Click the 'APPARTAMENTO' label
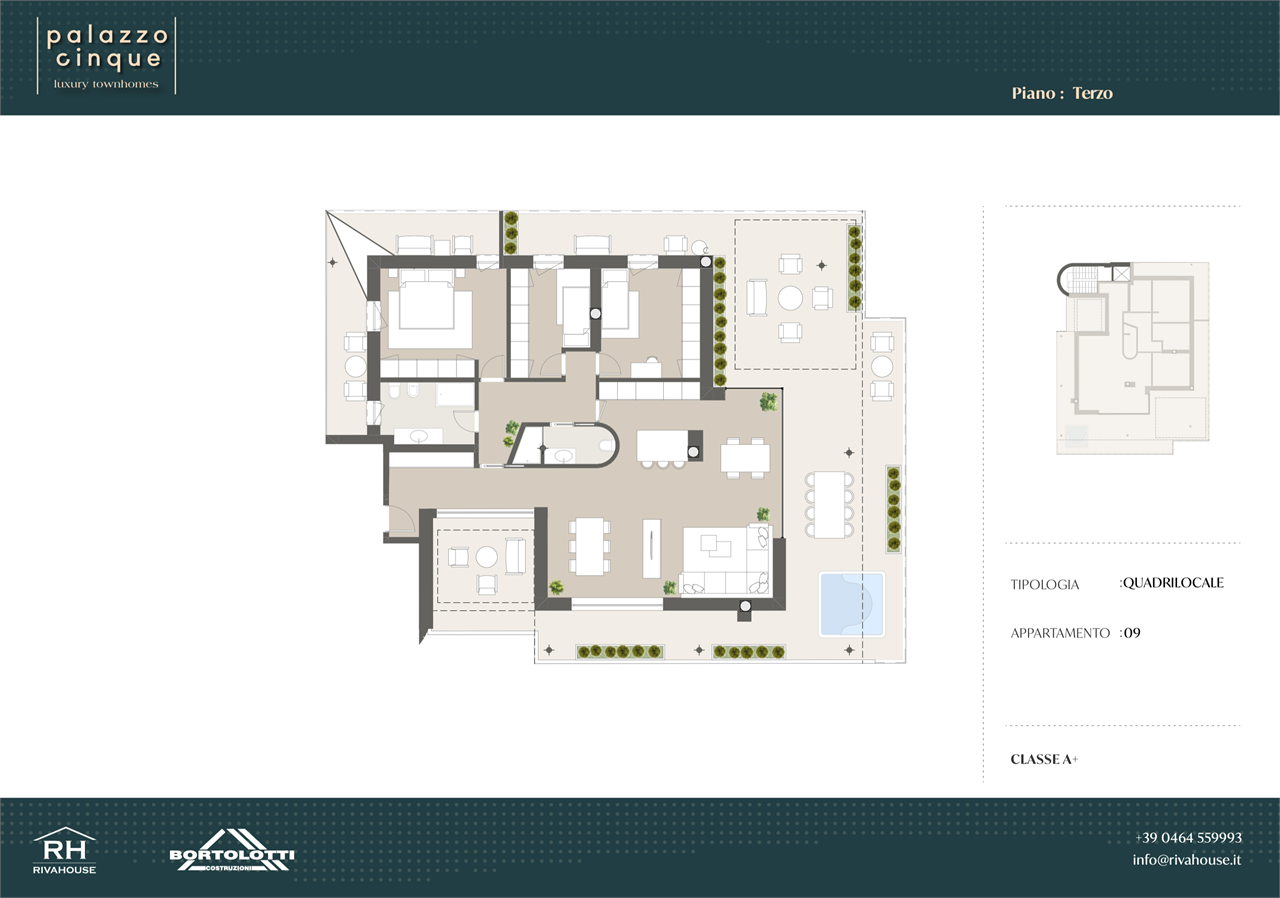This screenshot has height=898, width=1280. [x=1060, y=633]
